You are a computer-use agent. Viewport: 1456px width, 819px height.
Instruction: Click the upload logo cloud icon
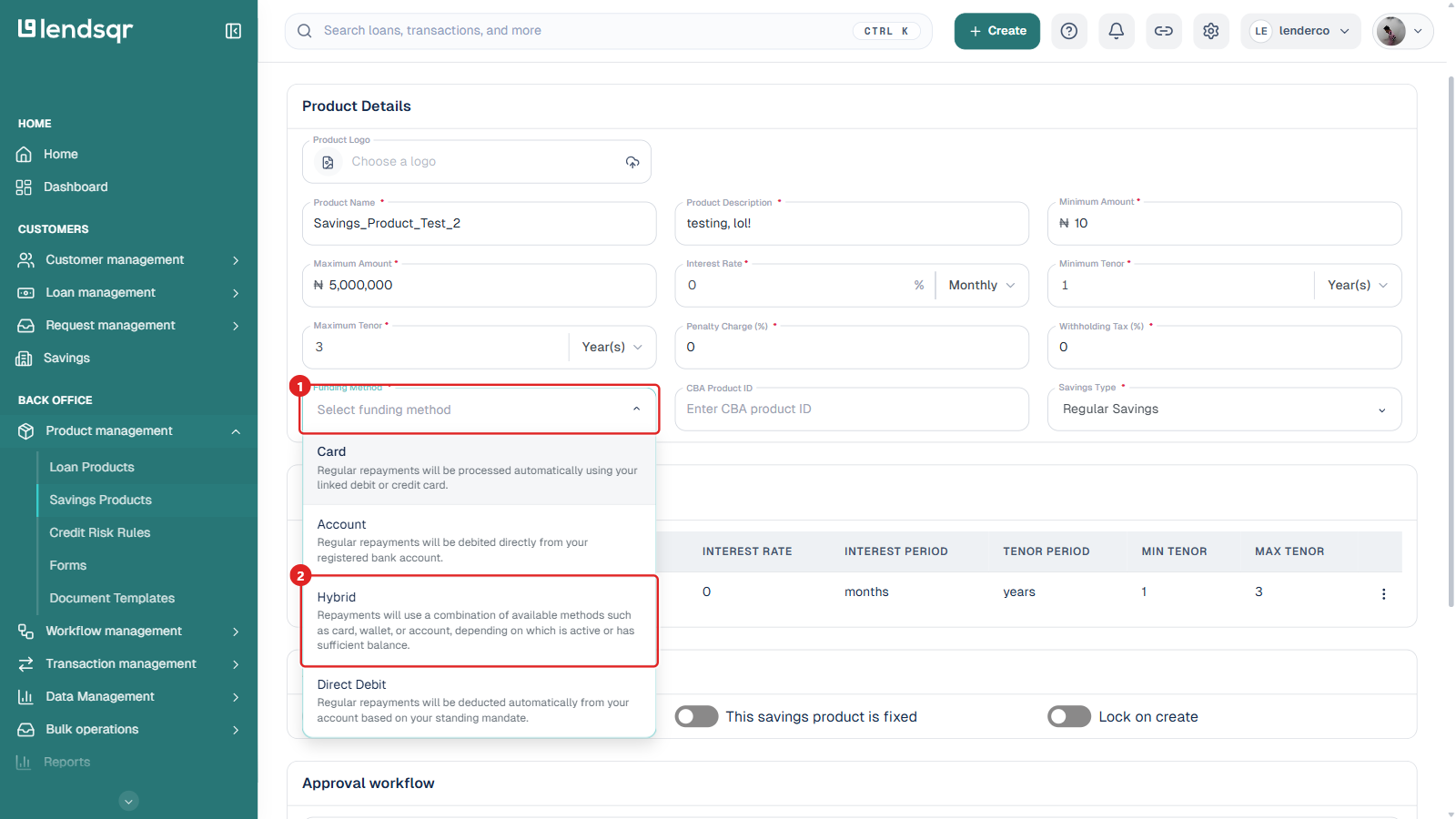[x=632, y=162]
